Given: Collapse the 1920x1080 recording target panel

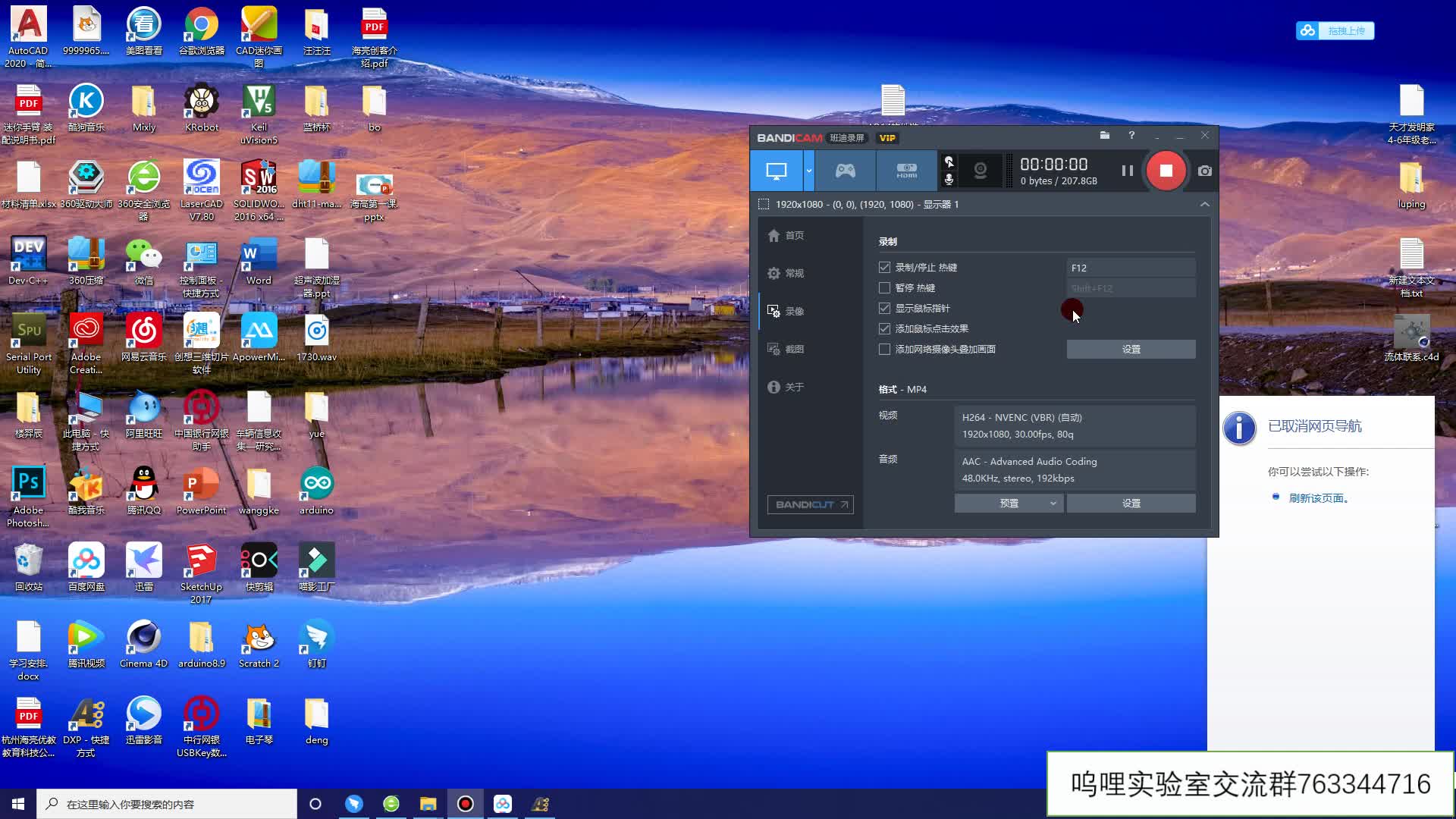Looking at the screenshot, I should click(x=1205, y=204).
